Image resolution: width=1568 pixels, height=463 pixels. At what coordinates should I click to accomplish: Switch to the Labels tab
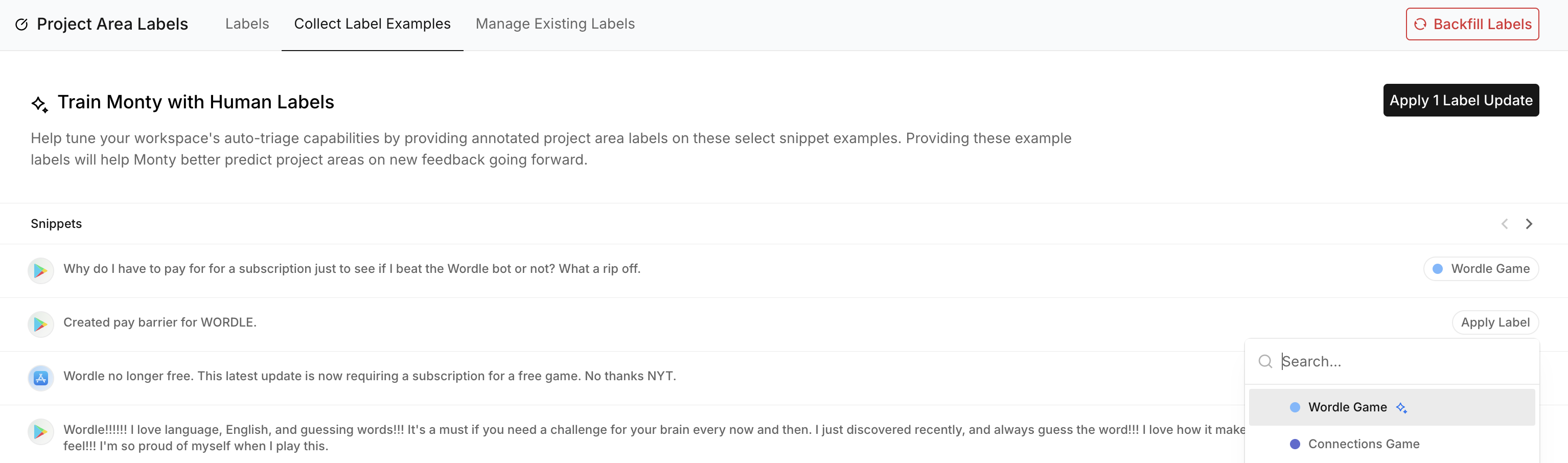tap(247, 24)
